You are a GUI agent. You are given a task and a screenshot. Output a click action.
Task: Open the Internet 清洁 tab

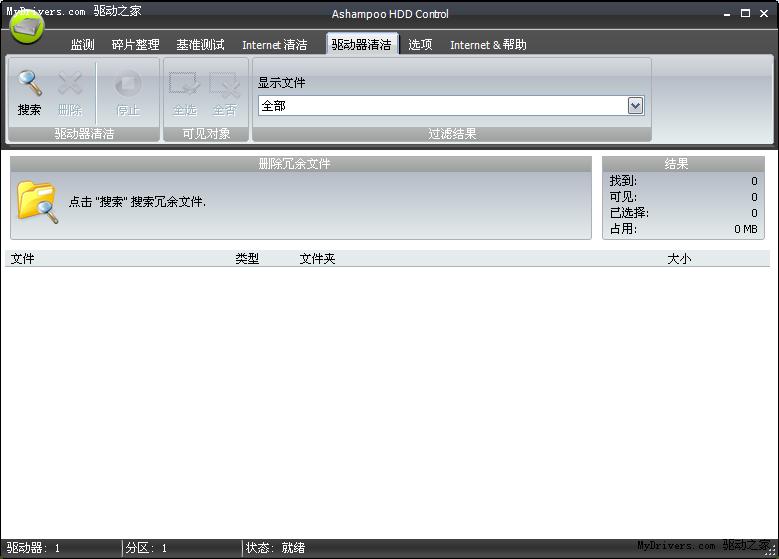(274, 45)
